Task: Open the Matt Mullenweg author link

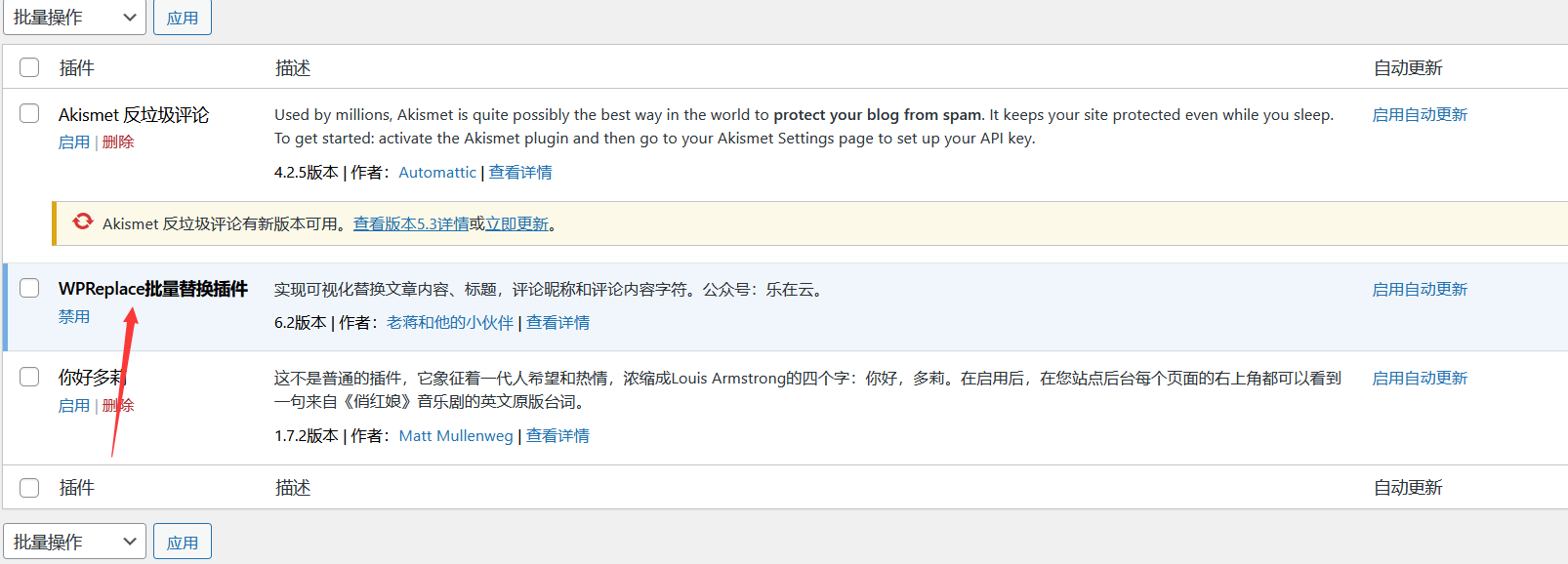Action: click(456, 436)
